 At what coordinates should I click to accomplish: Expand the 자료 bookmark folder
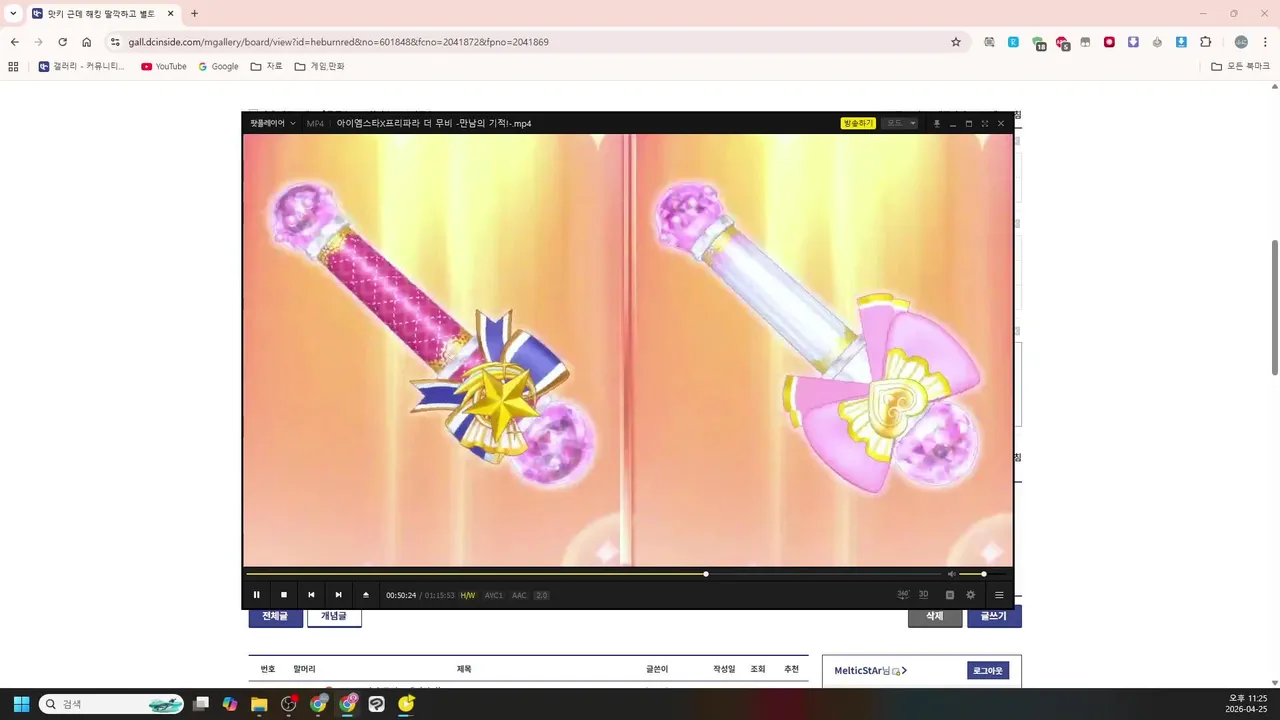point(266,66)
